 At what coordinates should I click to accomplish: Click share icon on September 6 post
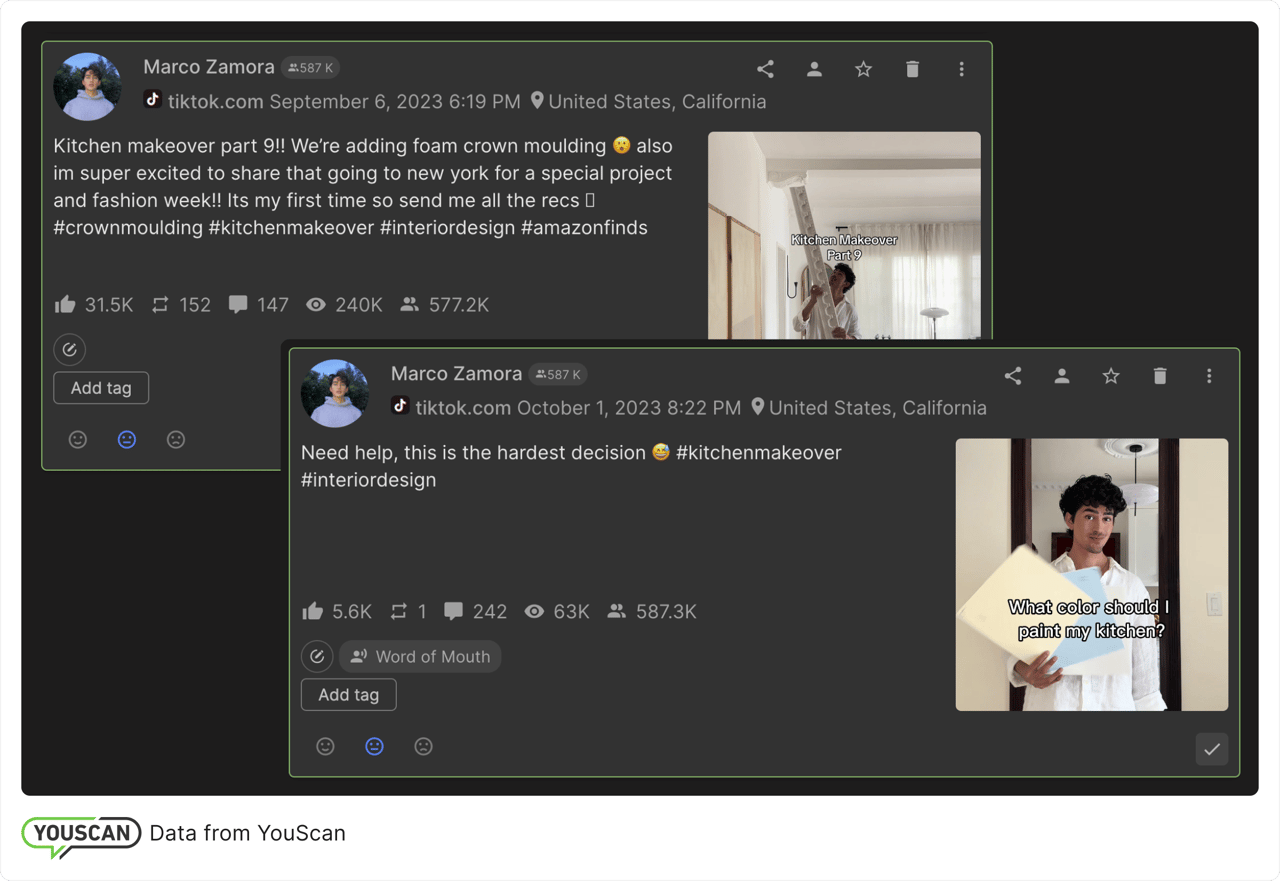coord(765,69)
